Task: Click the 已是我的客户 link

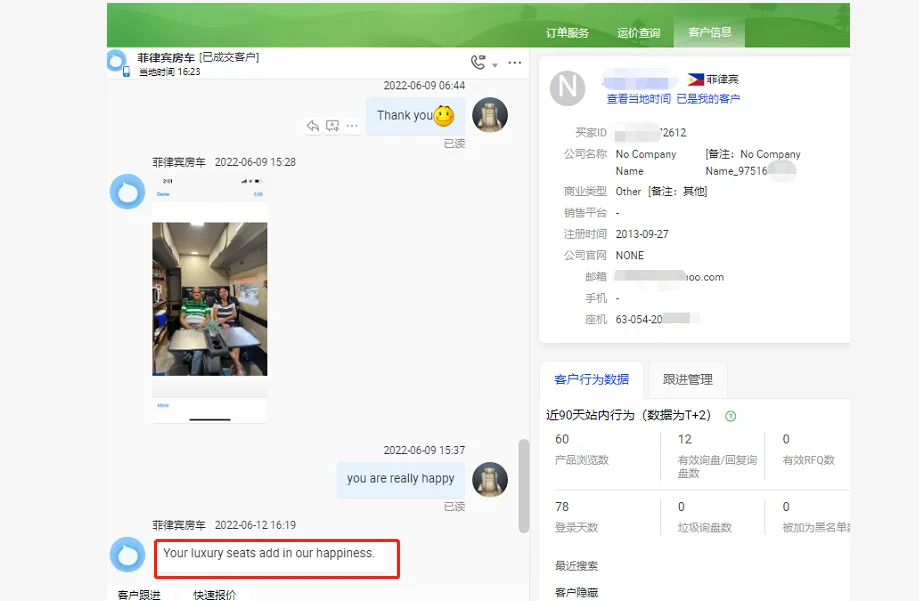Action: (x=708, y=99)
